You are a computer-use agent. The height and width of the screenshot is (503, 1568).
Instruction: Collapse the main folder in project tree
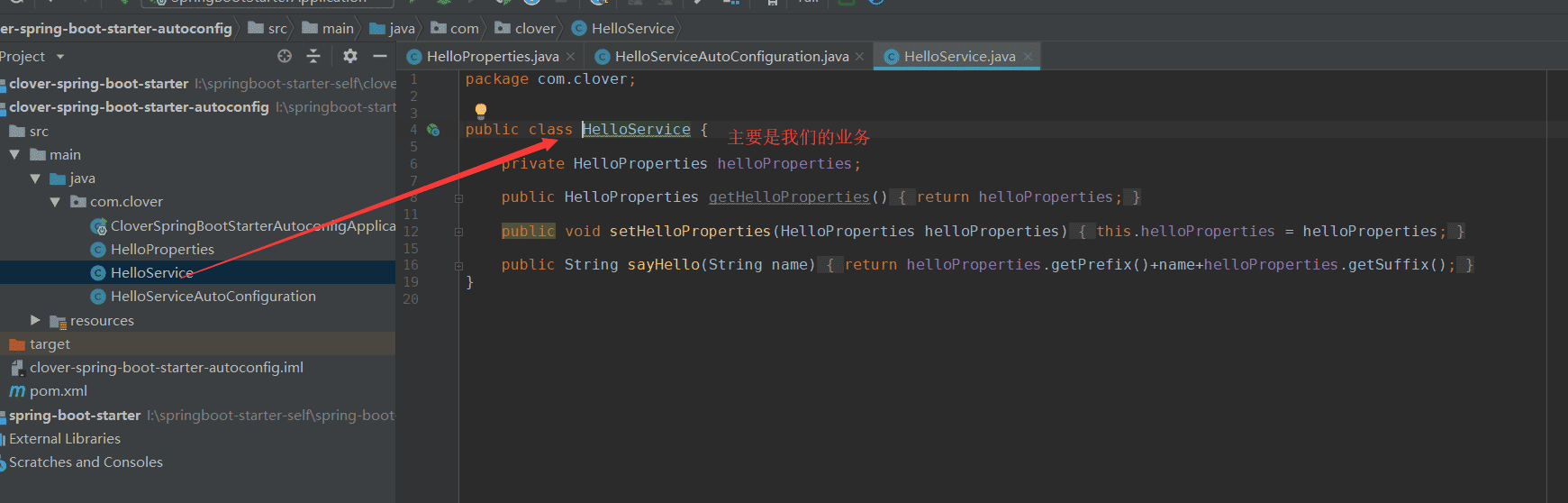click(x=14, y=155)
